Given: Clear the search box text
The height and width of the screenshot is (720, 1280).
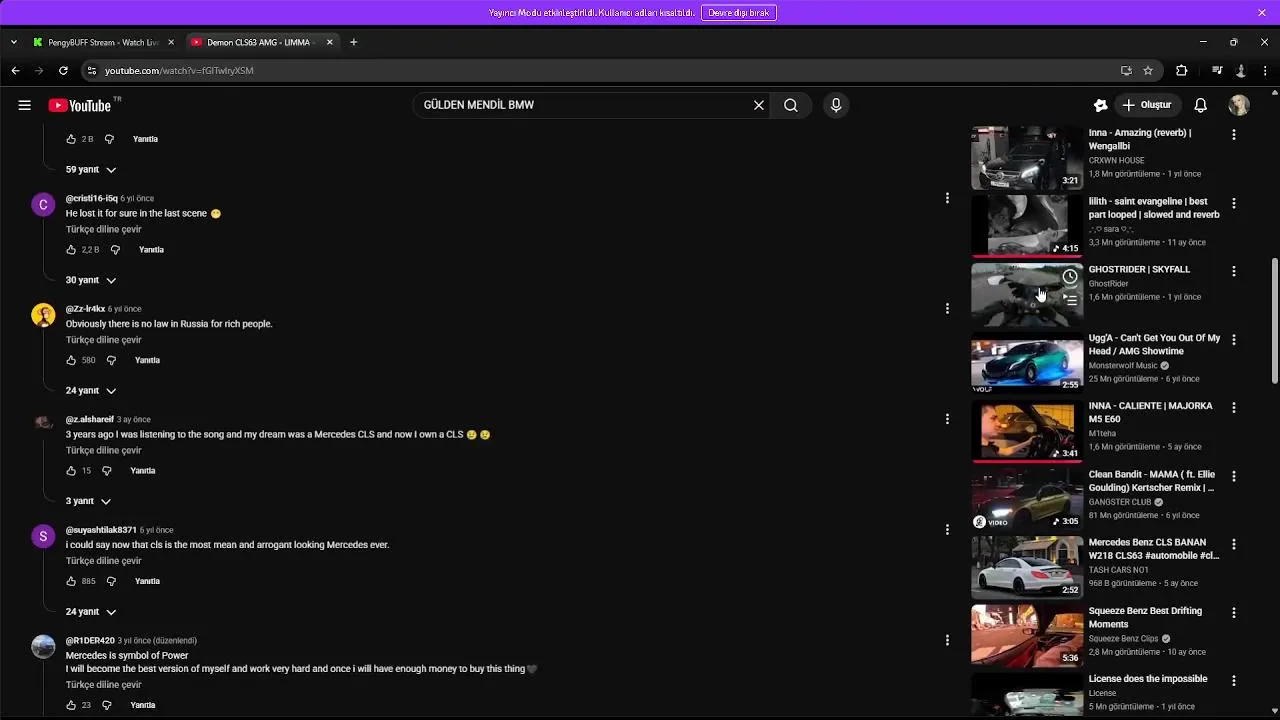Looking at the screenshot, I should pos(759,105).
